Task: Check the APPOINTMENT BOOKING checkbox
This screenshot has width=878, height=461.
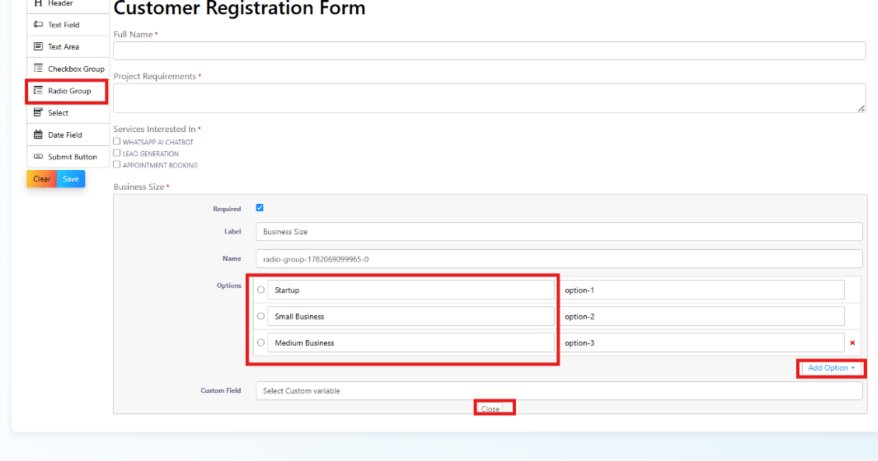Action: 116,165
